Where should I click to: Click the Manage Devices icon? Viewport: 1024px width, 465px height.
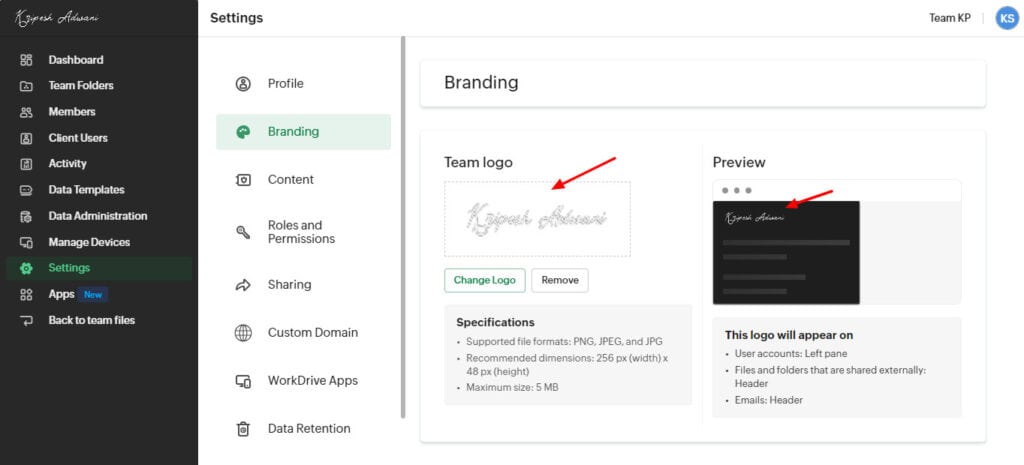tap(26, 242)
